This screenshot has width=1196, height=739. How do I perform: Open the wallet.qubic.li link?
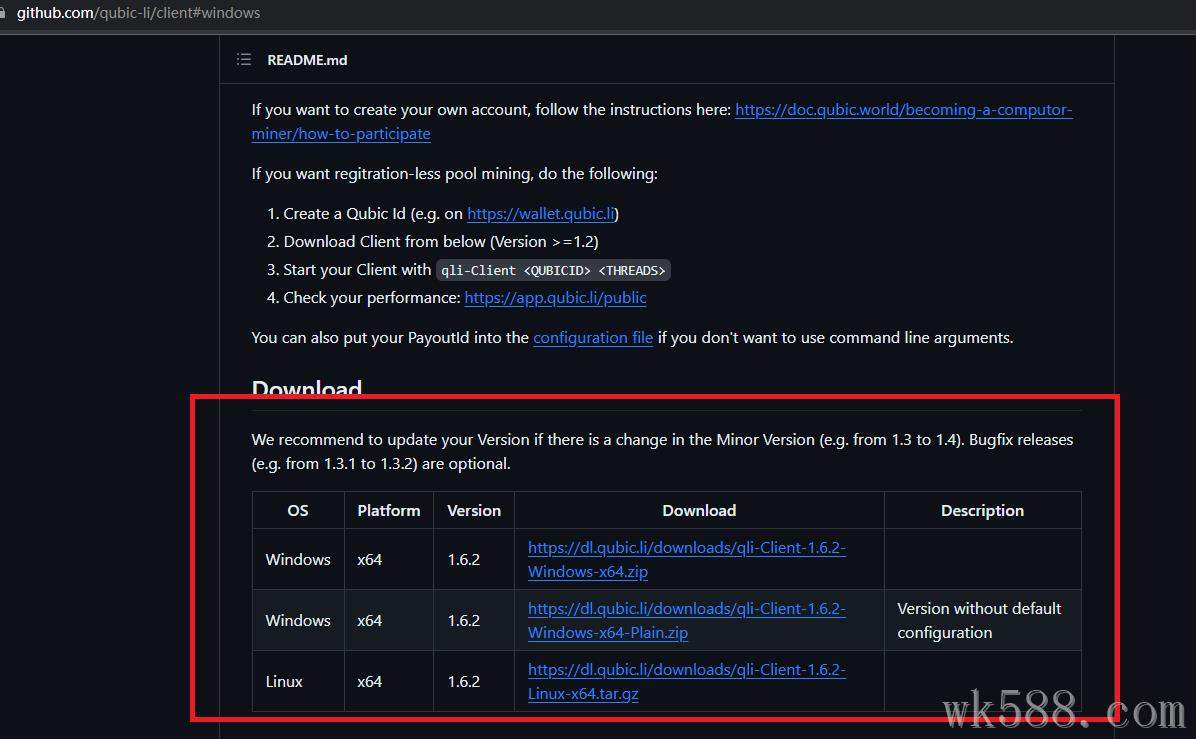[541, 214]
